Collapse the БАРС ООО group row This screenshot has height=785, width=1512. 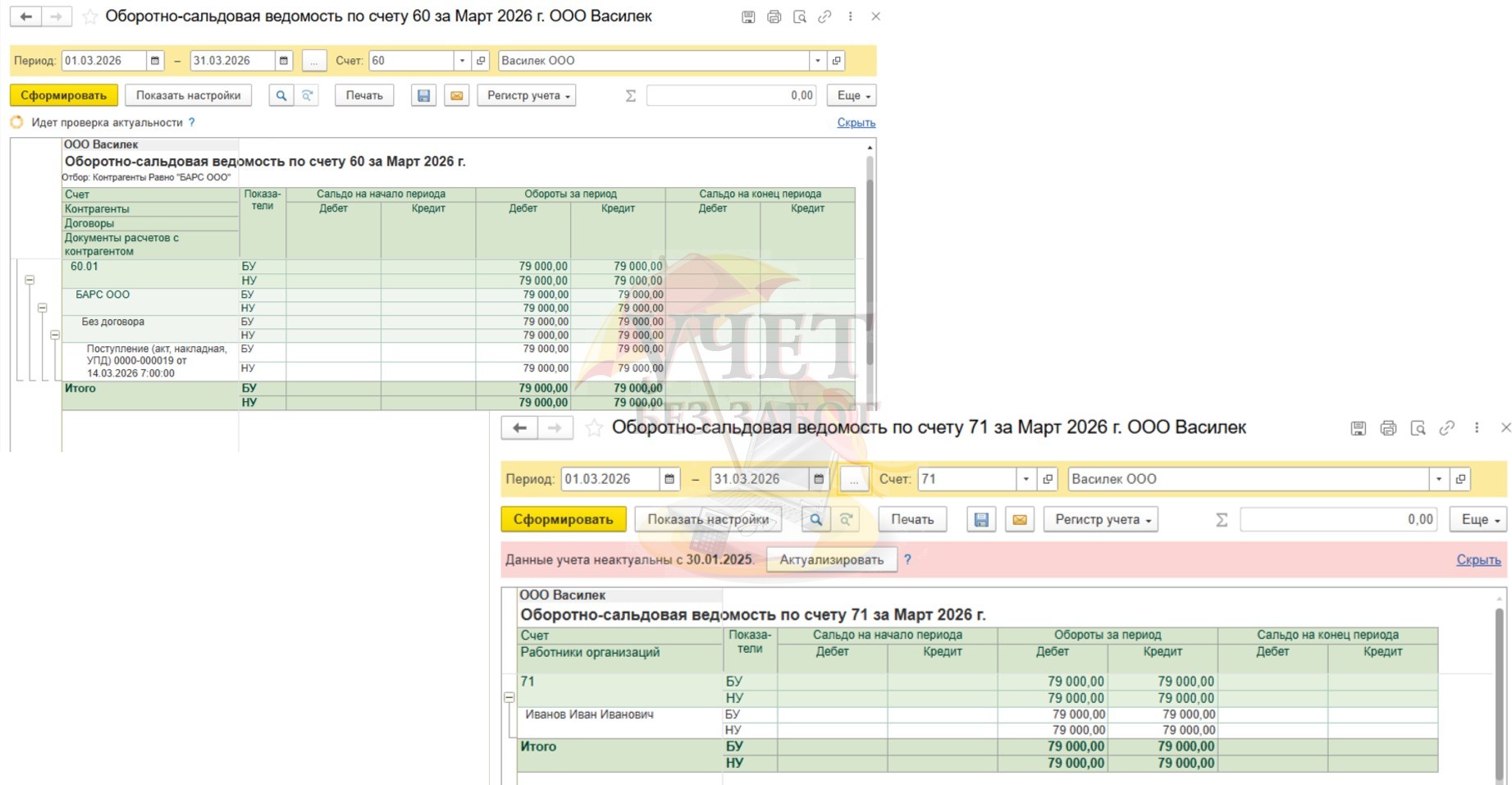coord(43,308)
